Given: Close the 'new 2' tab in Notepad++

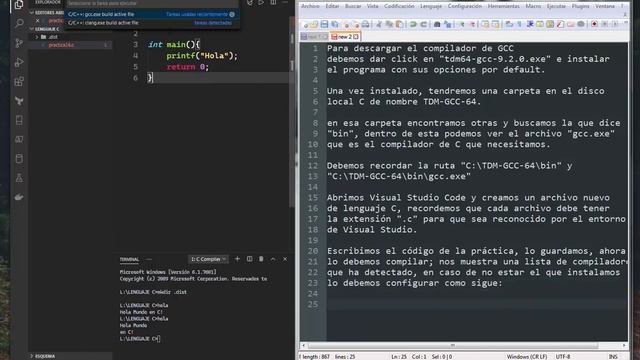Looking at the screenshot, I should click(356, 37).
